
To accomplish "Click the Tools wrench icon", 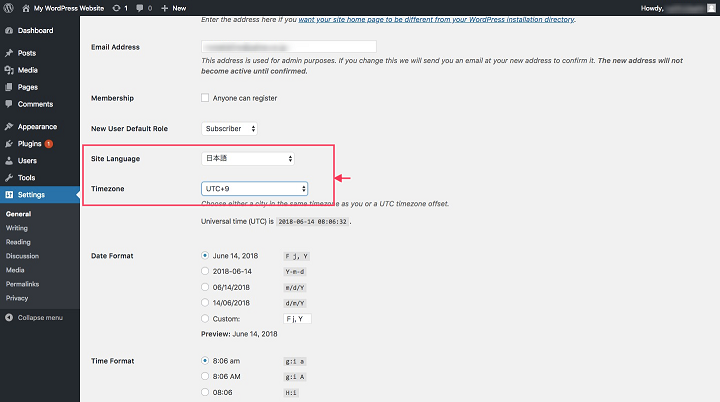I will pos(9,177).
